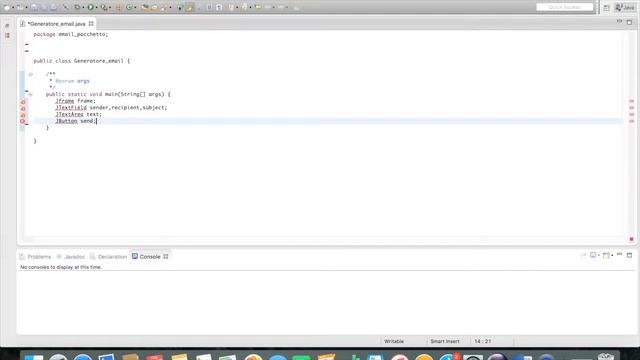The image size is (640, 360).
Task: Minimize the Console panel
Action: click(619, 254)
